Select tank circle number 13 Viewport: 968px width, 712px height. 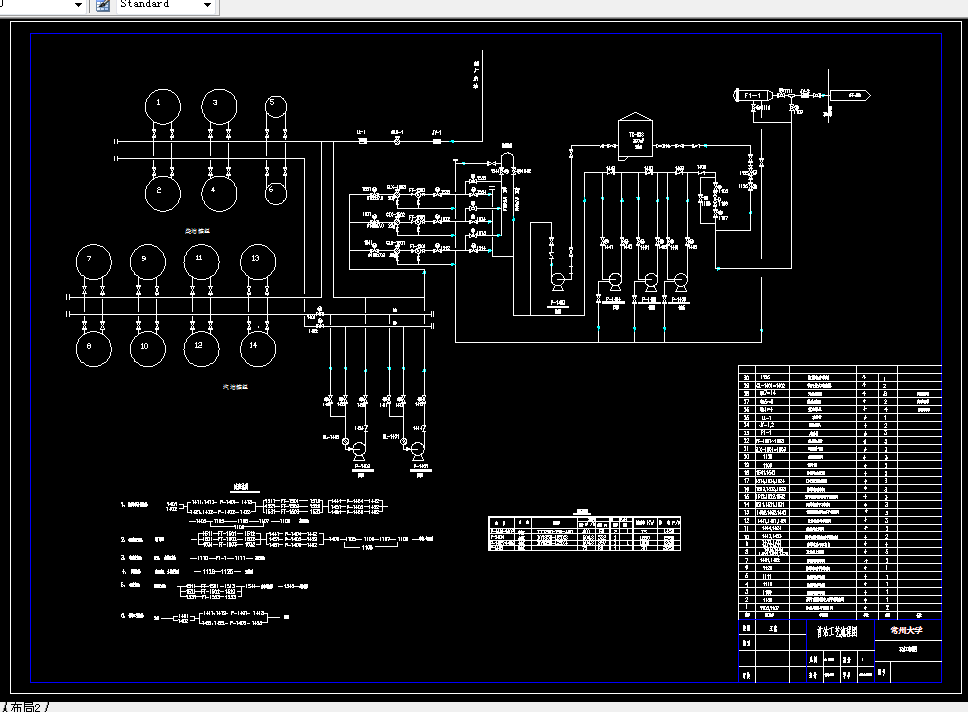[x=258, y=262]
